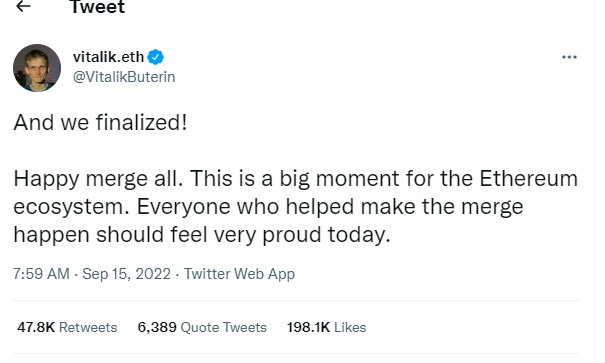The height and width of the screenshot is (363, 605).
Task: View the 47.8K Retweets list
Action: pyautogui.click(x=67, y=327)
